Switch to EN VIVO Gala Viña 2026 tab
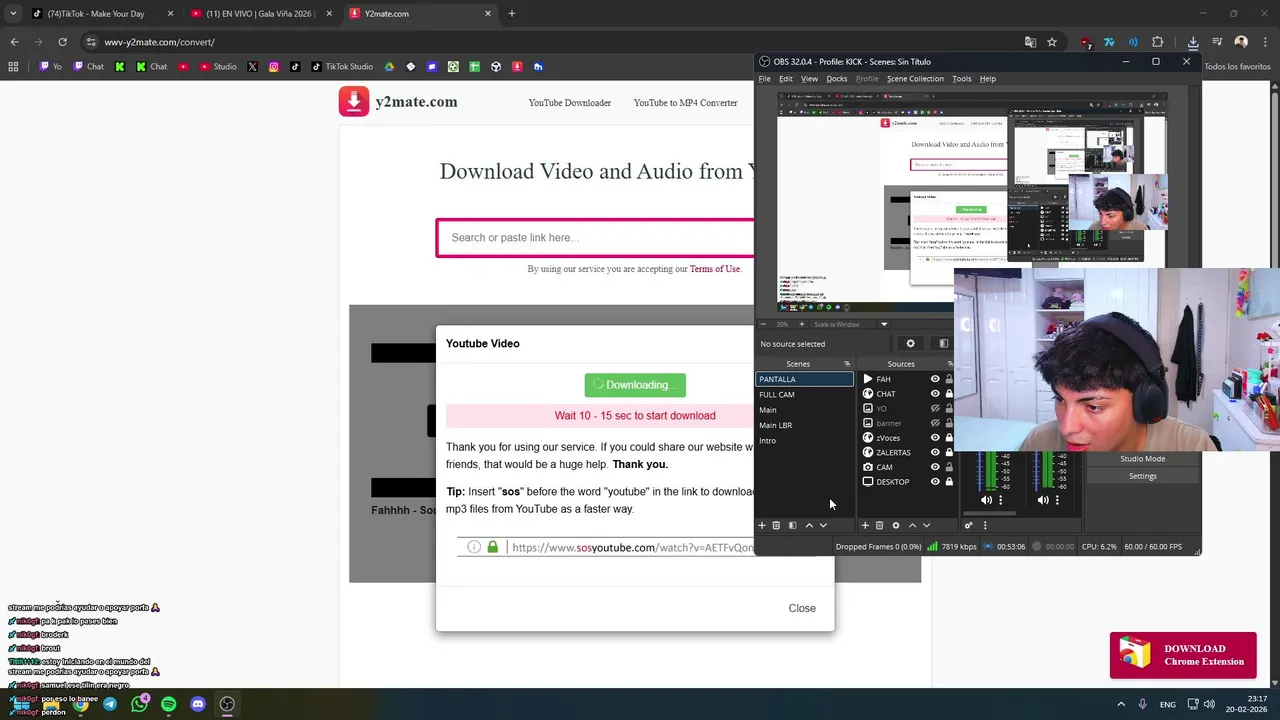 click(260, 14)
